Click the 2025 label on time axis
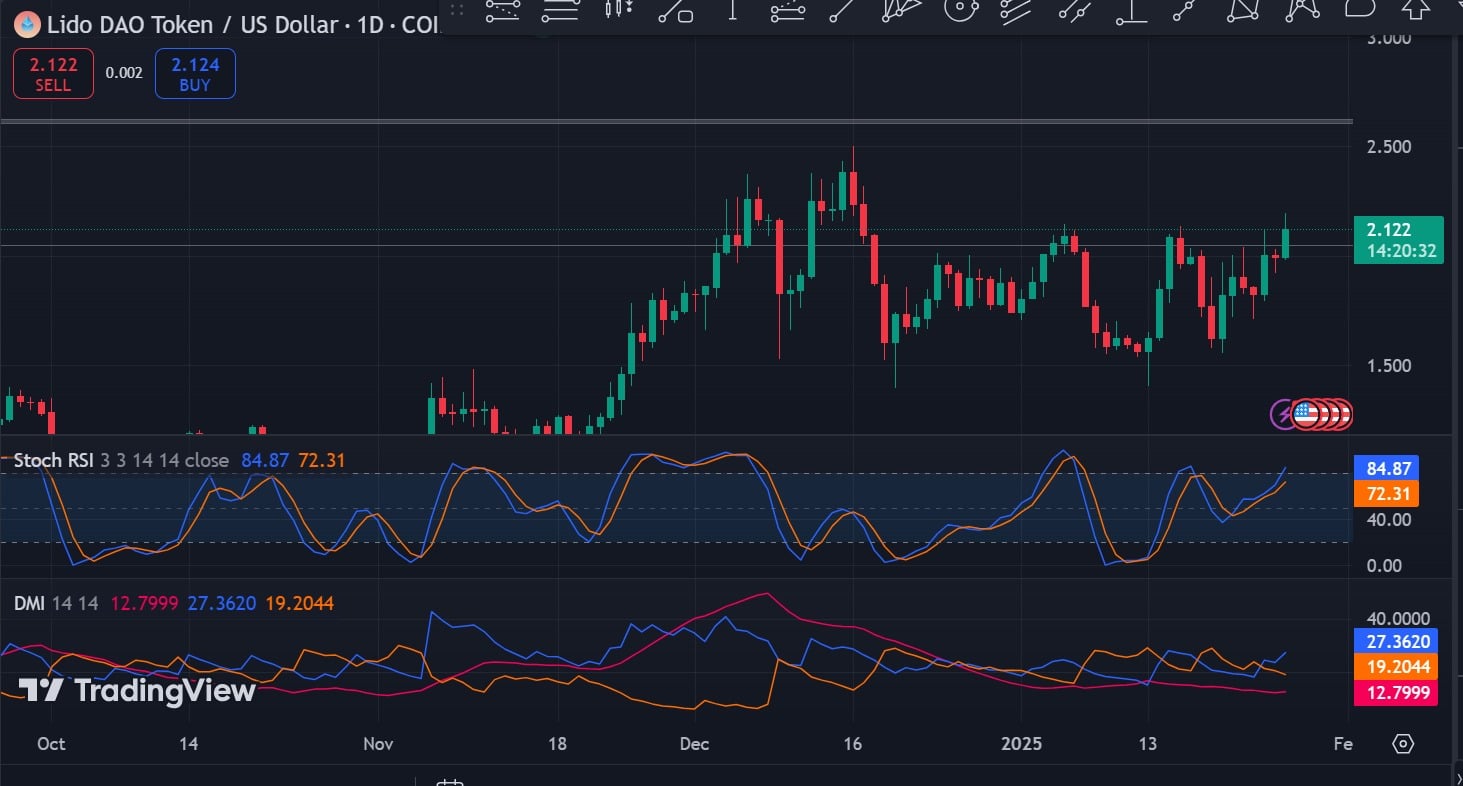1463x786 pixels. [x=1021, y=744]
